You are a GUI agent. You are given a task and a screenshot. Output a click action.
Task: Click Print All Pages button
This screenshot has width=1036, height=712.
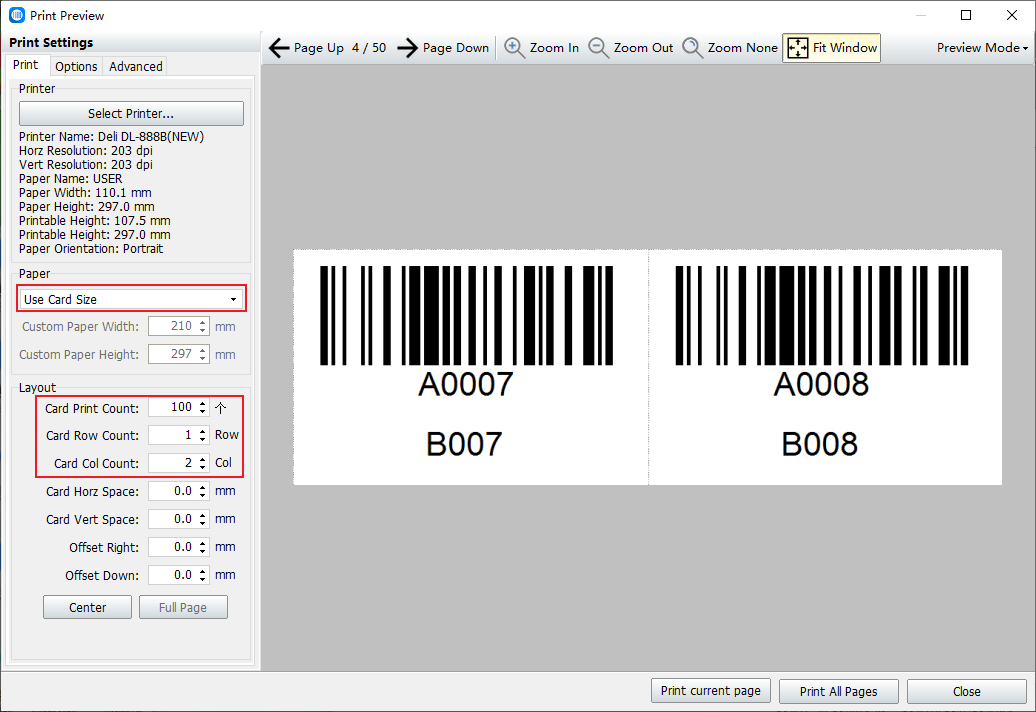pyautogui.click(x=838, y=692)
